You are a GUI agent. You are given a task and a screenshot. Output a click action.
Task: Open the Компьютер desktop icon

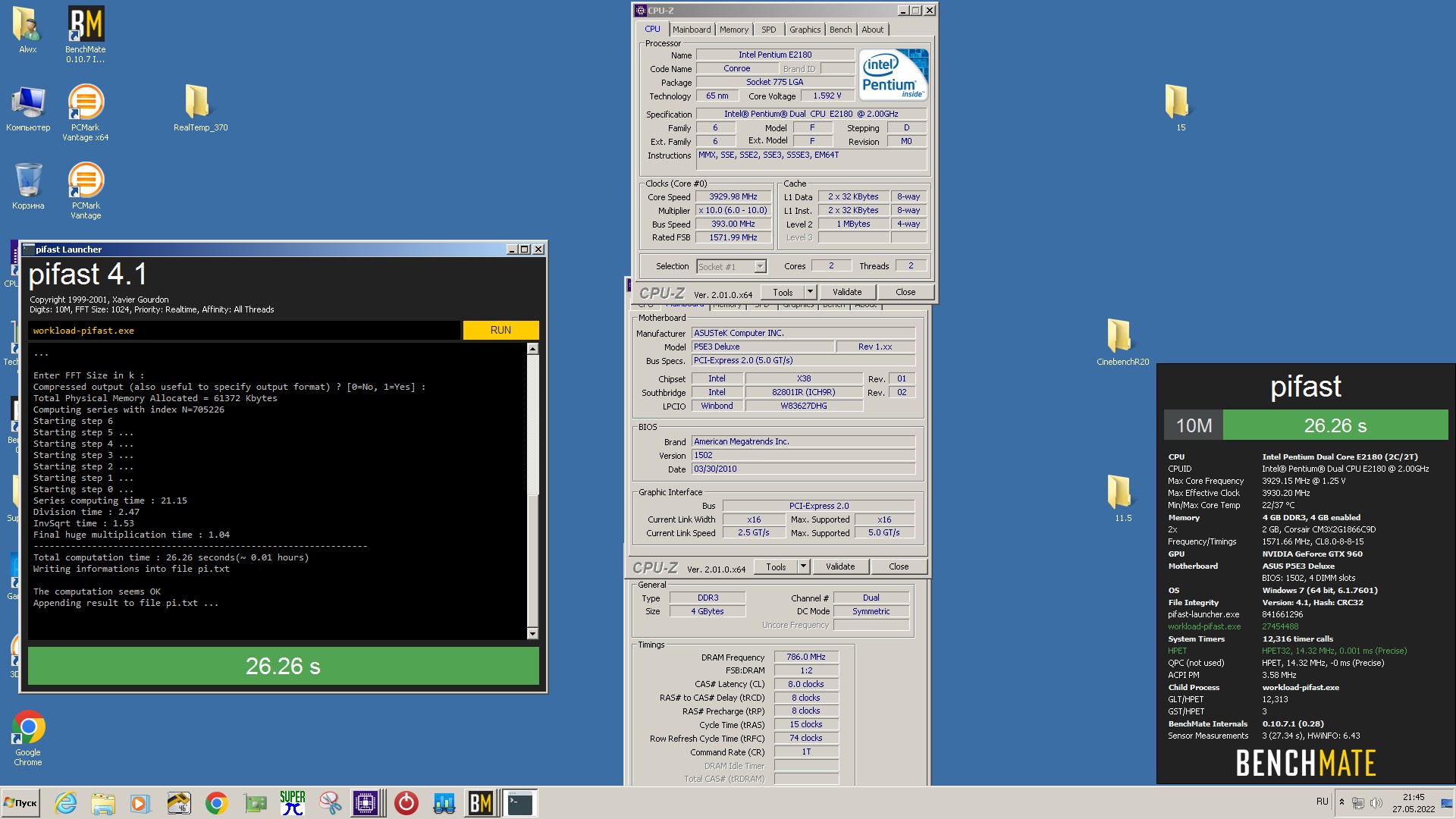point(28,108)
